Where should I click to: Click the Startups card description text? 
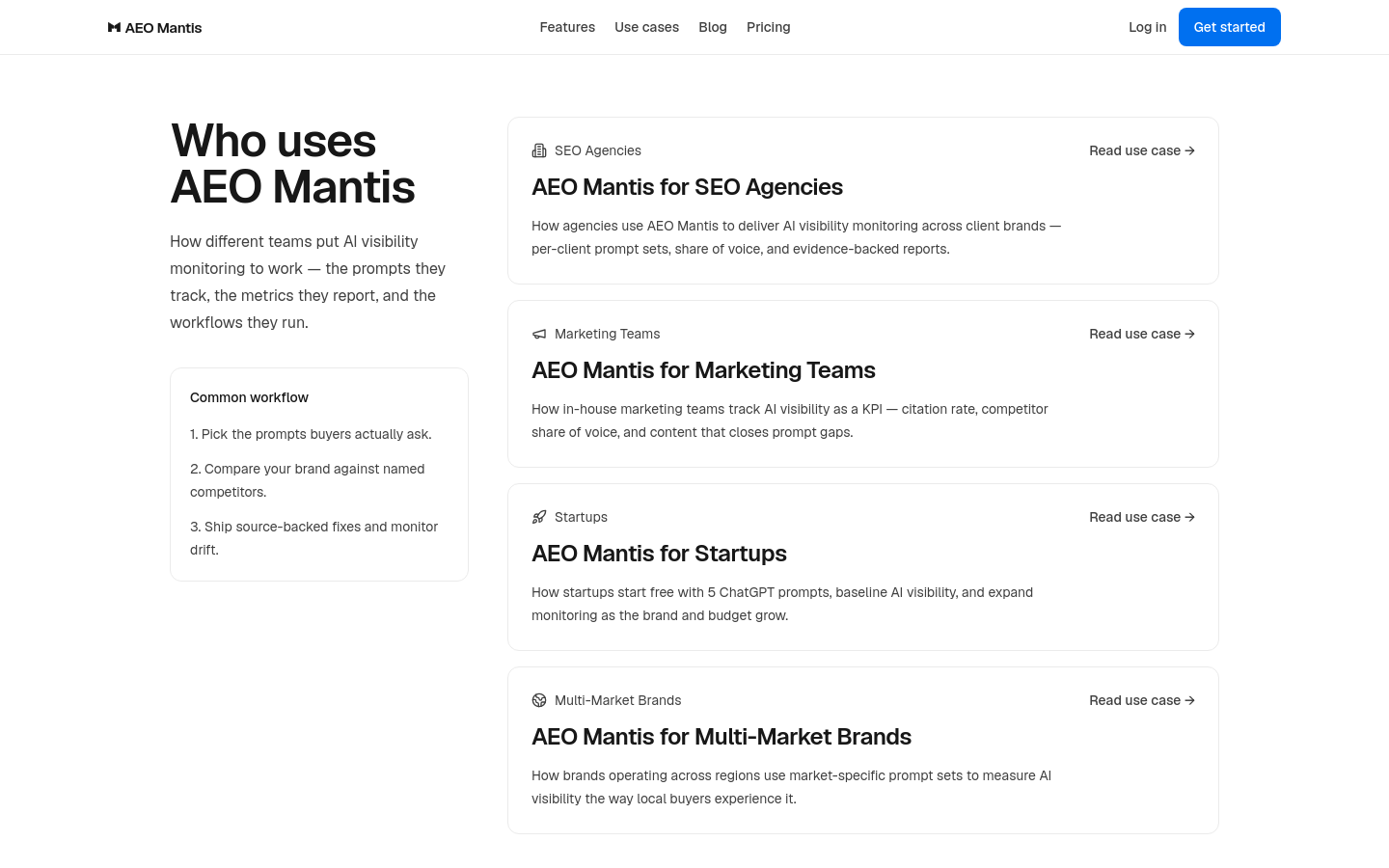click(782, 604)
